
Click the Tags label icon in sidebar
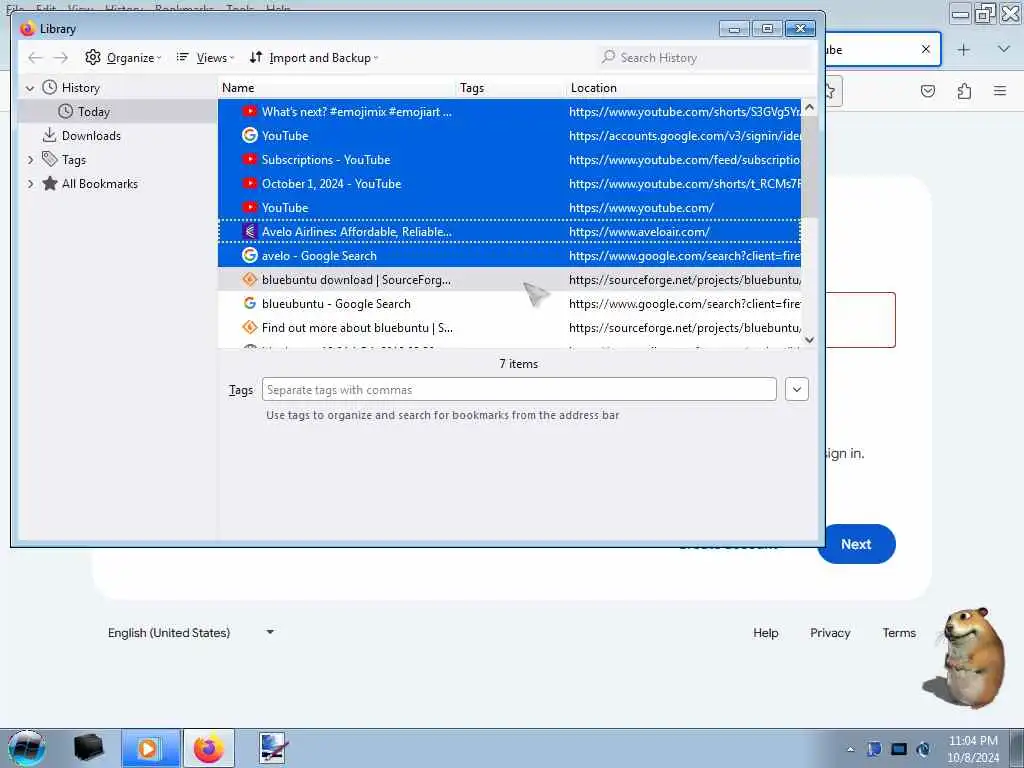tap(50, 159)
